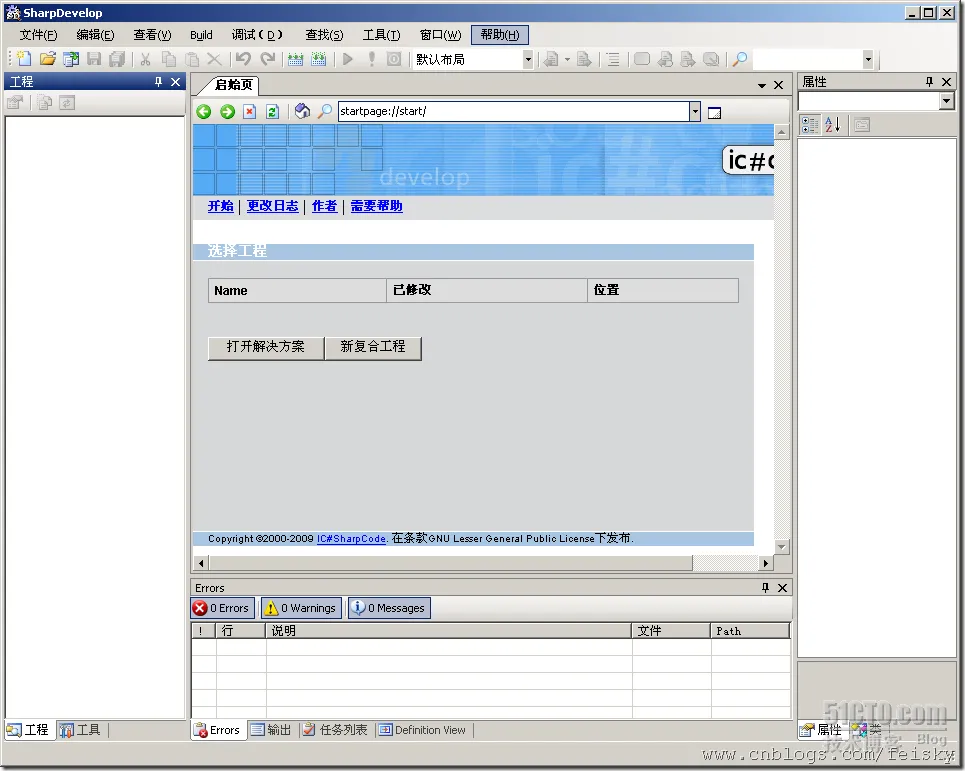The image size is (965, 771).
Task: Open the 默认布局 layout dropdown
Action: 529,59
